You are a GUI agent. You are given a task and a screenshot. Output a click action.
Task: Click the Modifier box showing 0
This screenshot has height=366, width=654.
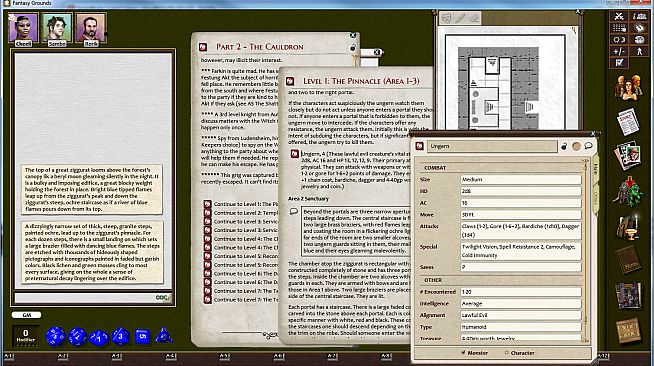(26, 336)
